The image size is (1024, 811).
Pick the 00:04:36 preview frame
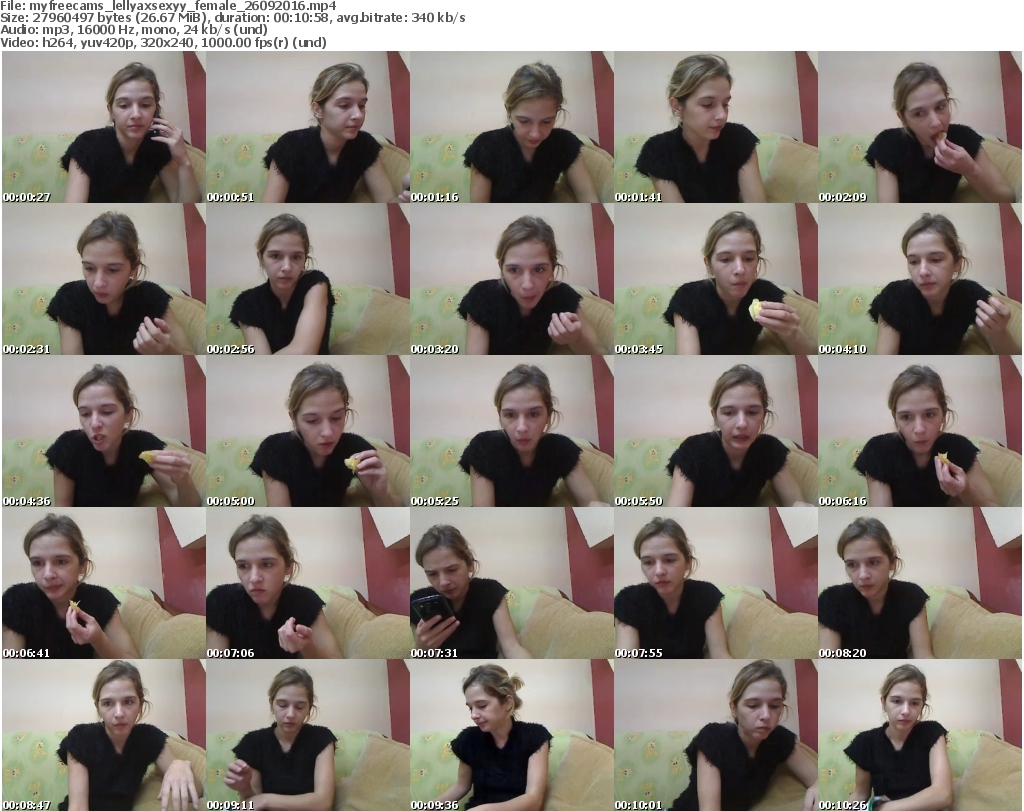coord(104,432)
